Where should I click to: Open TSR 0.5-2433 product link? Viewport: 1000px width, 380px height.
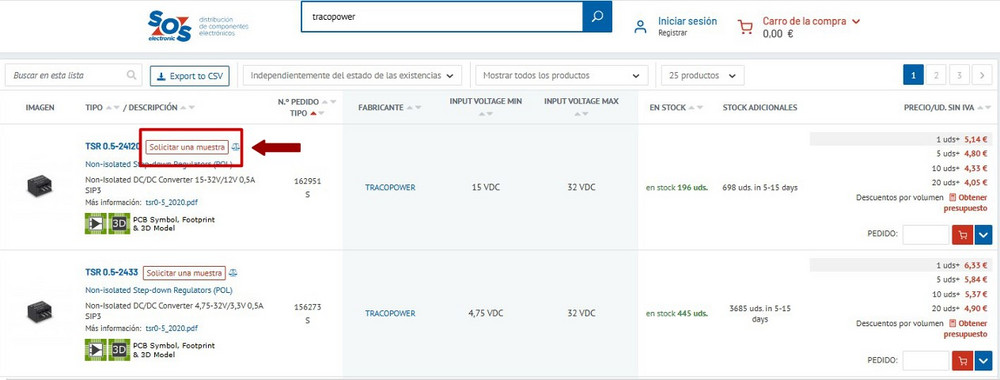click(x=112, y=273)
